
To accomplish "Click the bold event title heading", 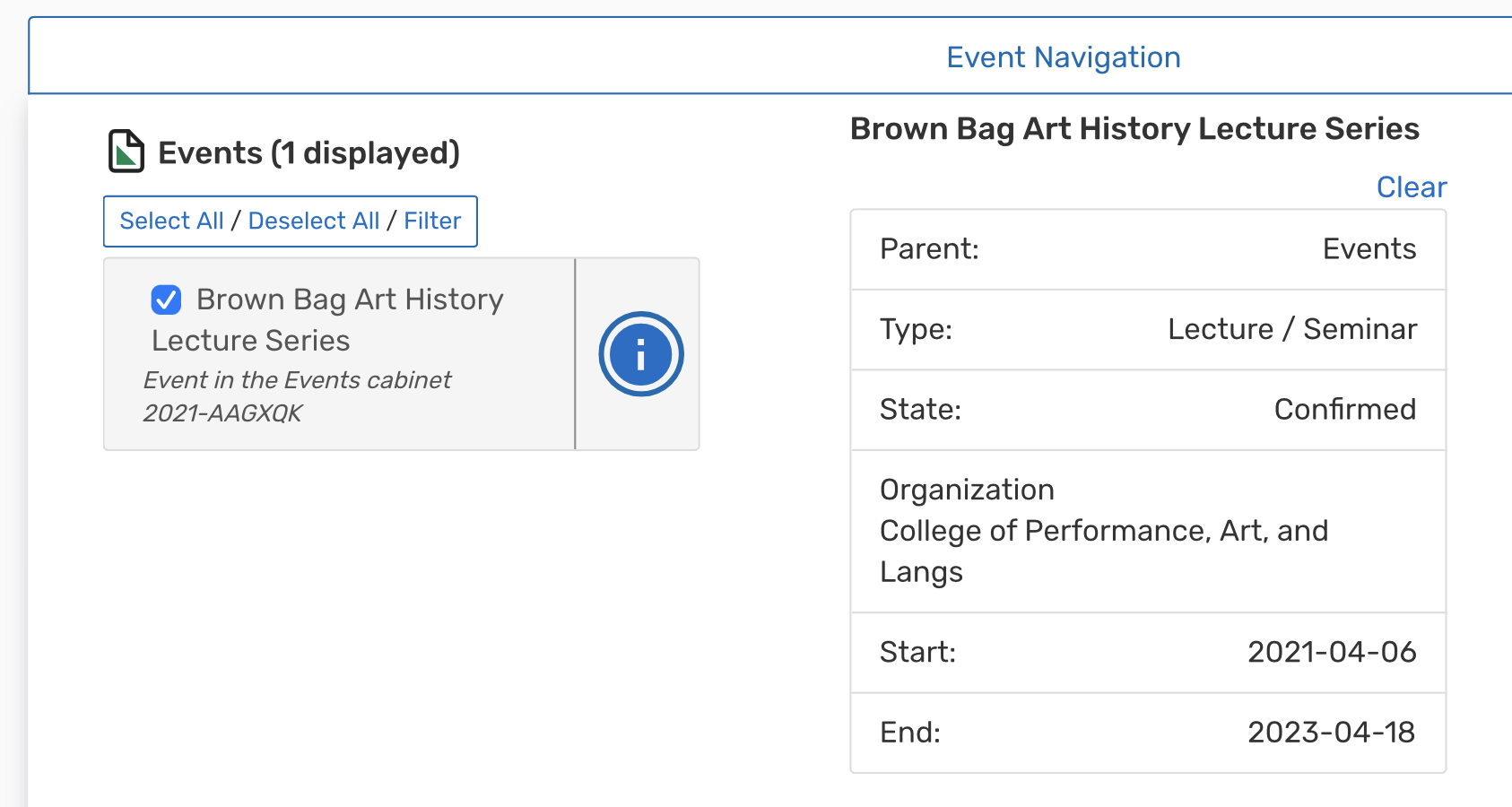I will tap(1134, 129).
